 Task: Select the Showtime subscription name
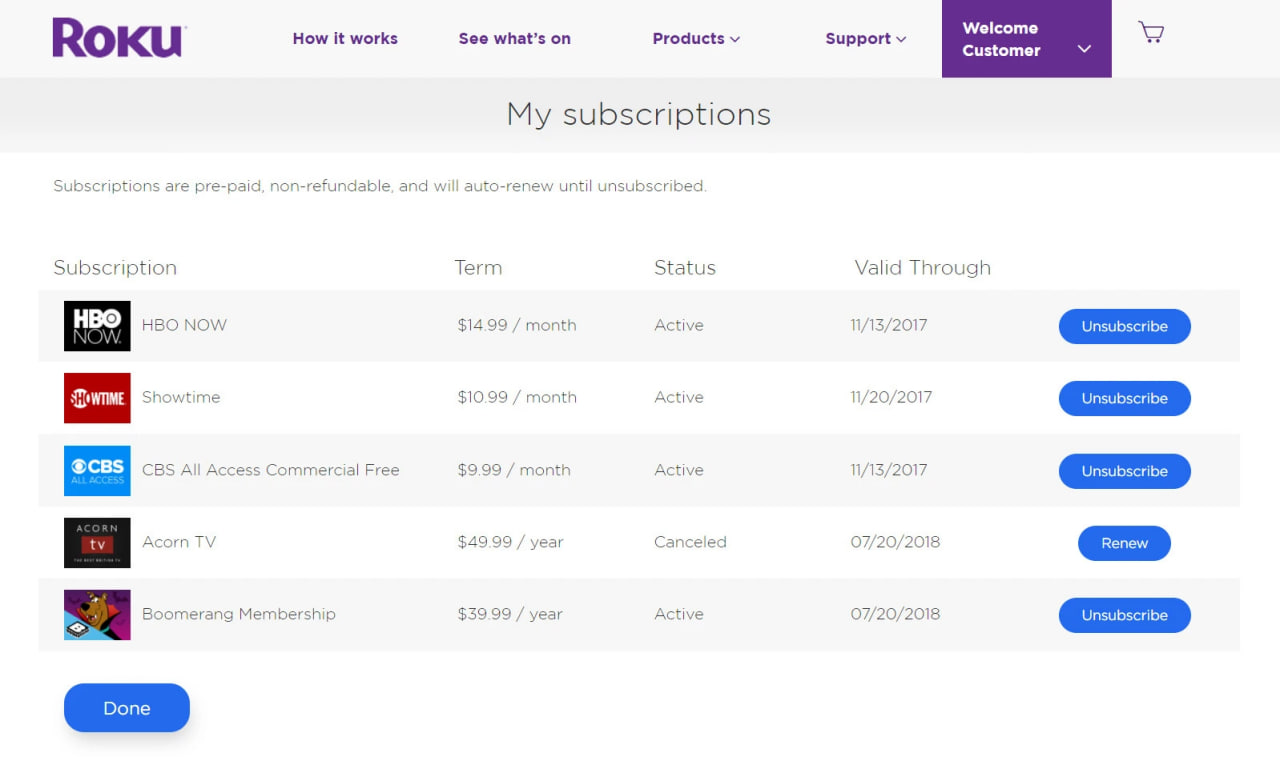(x=181, y=397)
